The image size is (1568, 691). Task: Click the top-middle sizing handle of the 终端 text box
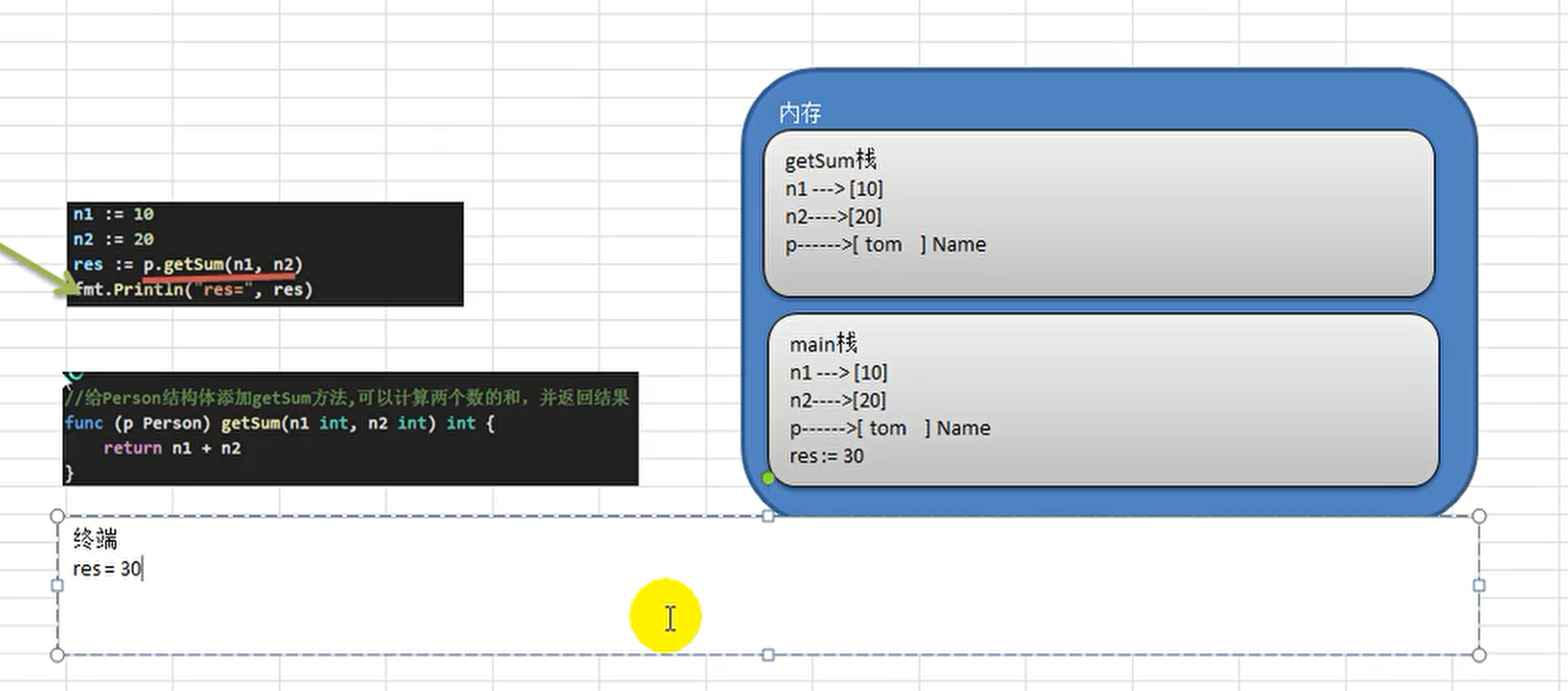(768, 516)
